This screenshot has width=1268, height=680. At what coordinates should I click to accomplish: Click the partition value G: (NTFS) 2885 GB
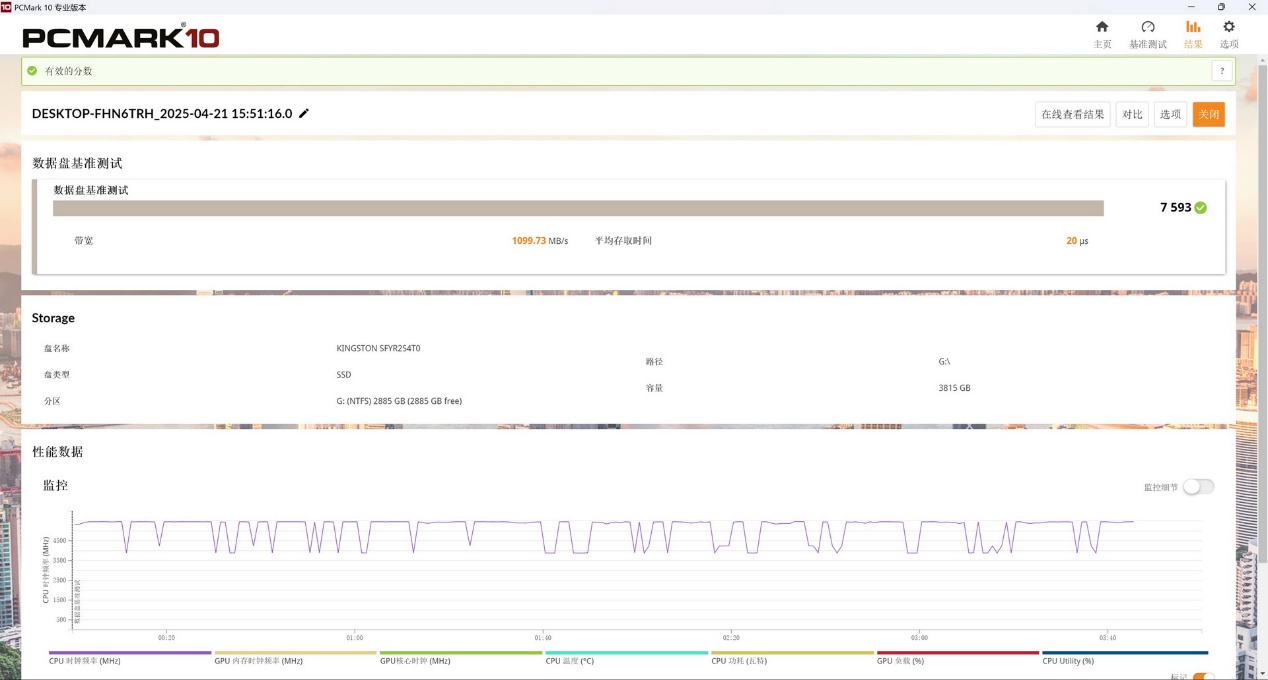tap(399, 401)
